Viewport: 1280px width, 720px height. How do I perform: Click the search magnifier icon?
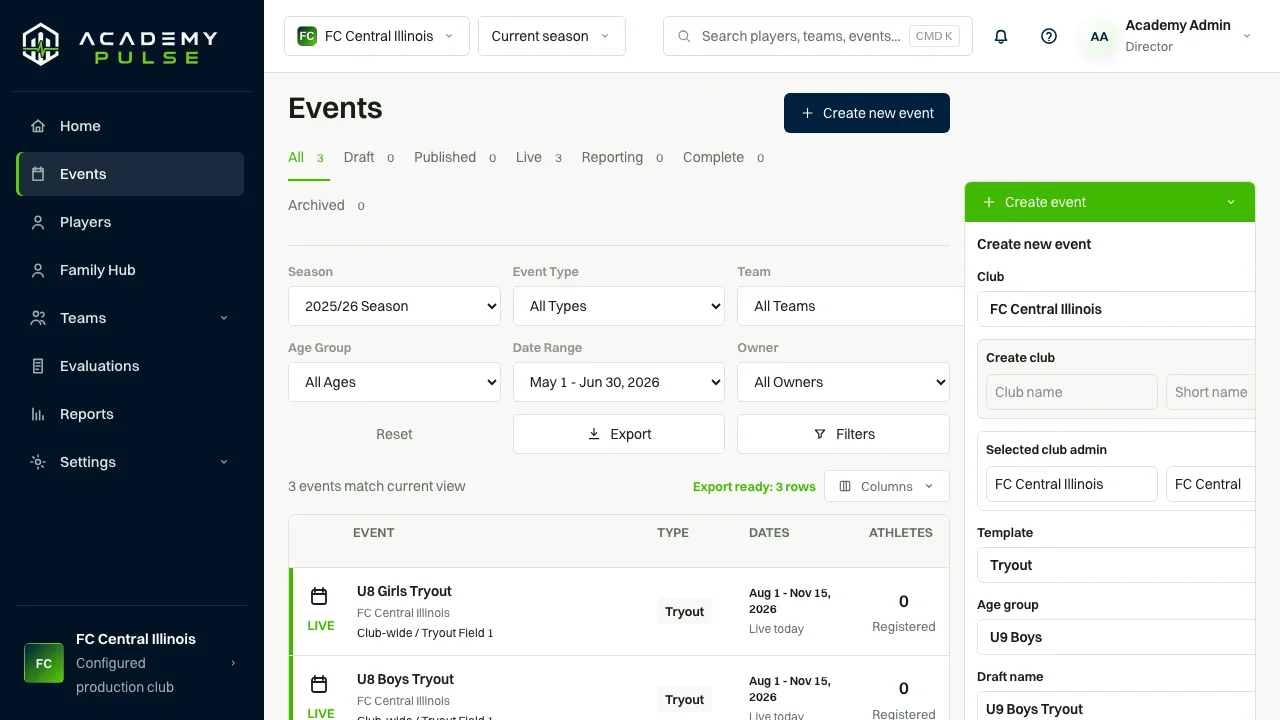[x=684, y=36]
